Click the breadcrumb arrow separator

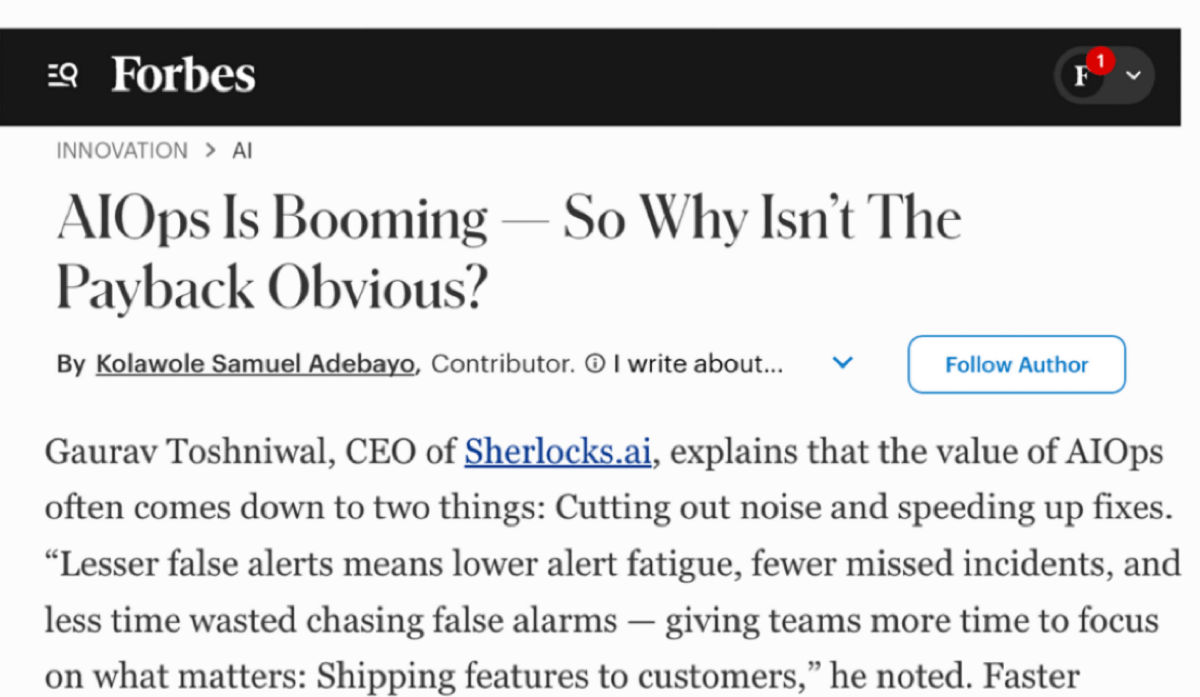point(211,150)
